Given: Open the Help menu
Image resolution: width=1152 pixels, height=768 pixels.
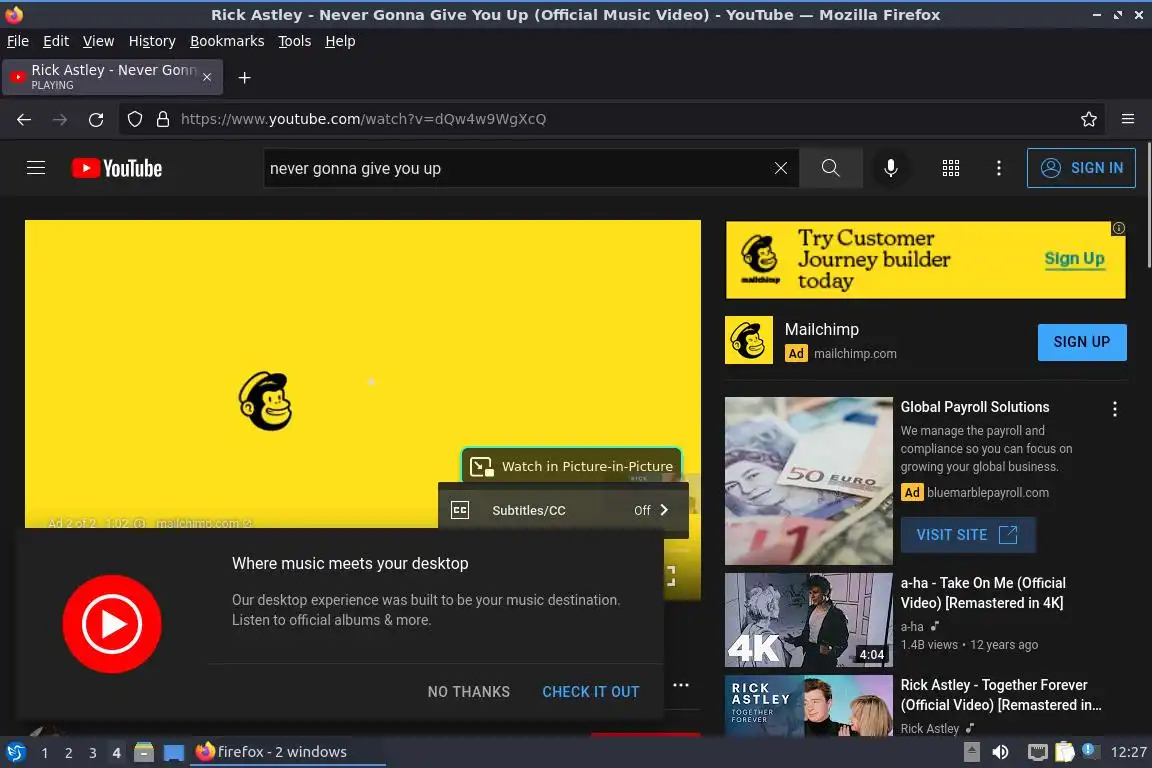Looking at the screenshot, I should [340, 41].
